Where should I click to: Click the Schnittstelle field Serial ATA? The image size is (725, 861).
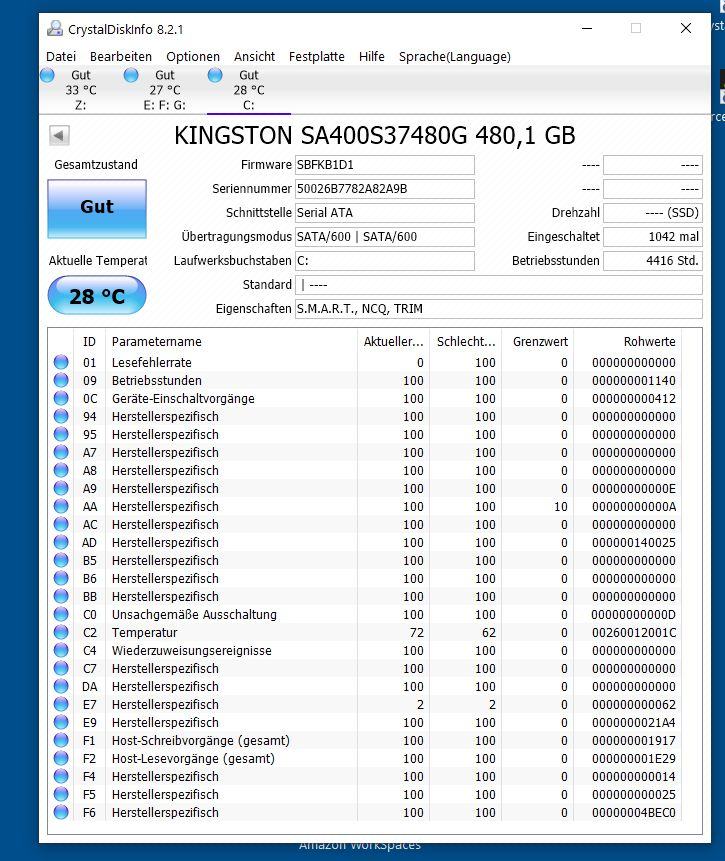coord(384,213)
